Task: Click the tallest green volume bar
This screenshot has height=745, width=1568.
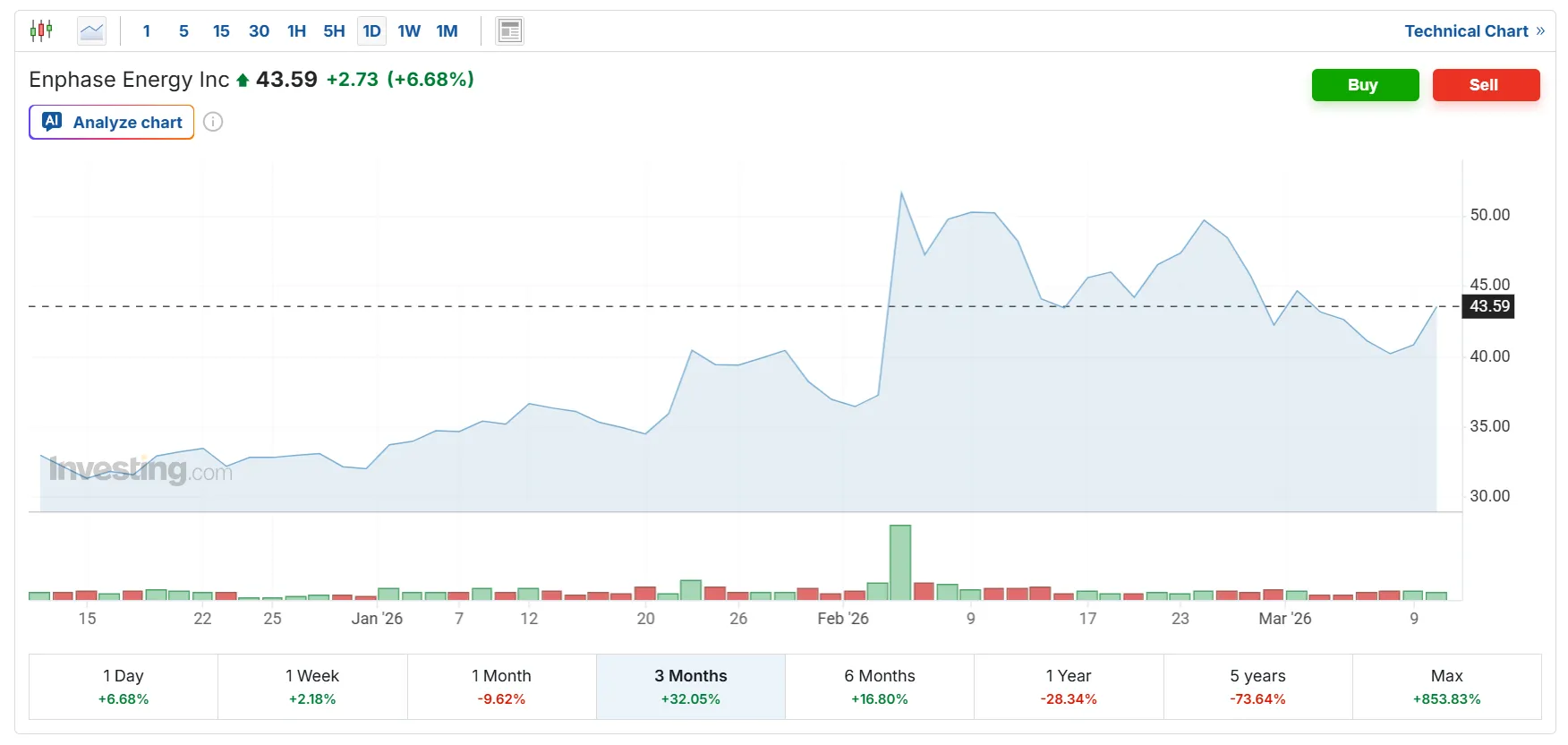Action: (899, 562)
